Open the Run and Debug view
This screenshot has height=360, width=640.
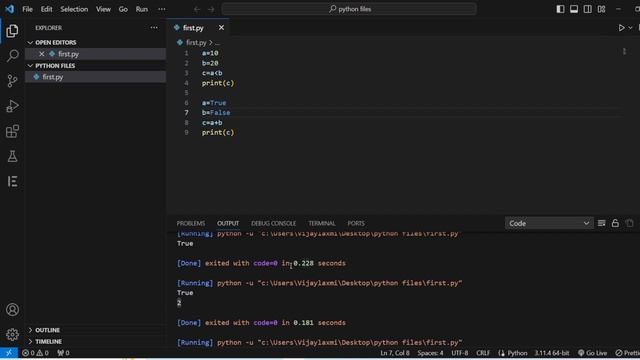click(x=12, y=106)
